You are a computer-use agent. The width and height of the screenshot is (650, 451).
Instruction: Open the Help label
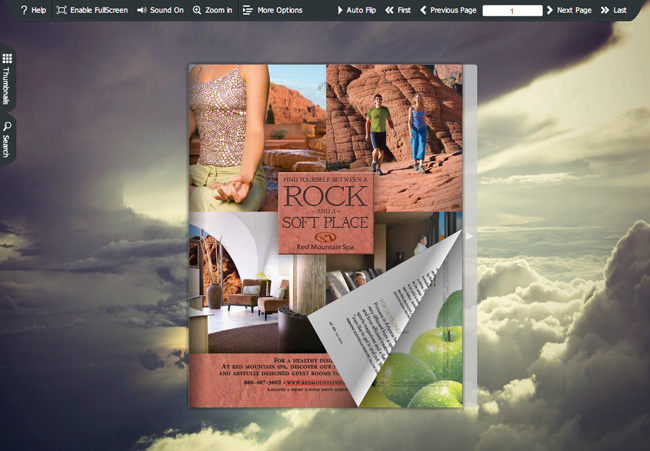(x=39, y=10)
